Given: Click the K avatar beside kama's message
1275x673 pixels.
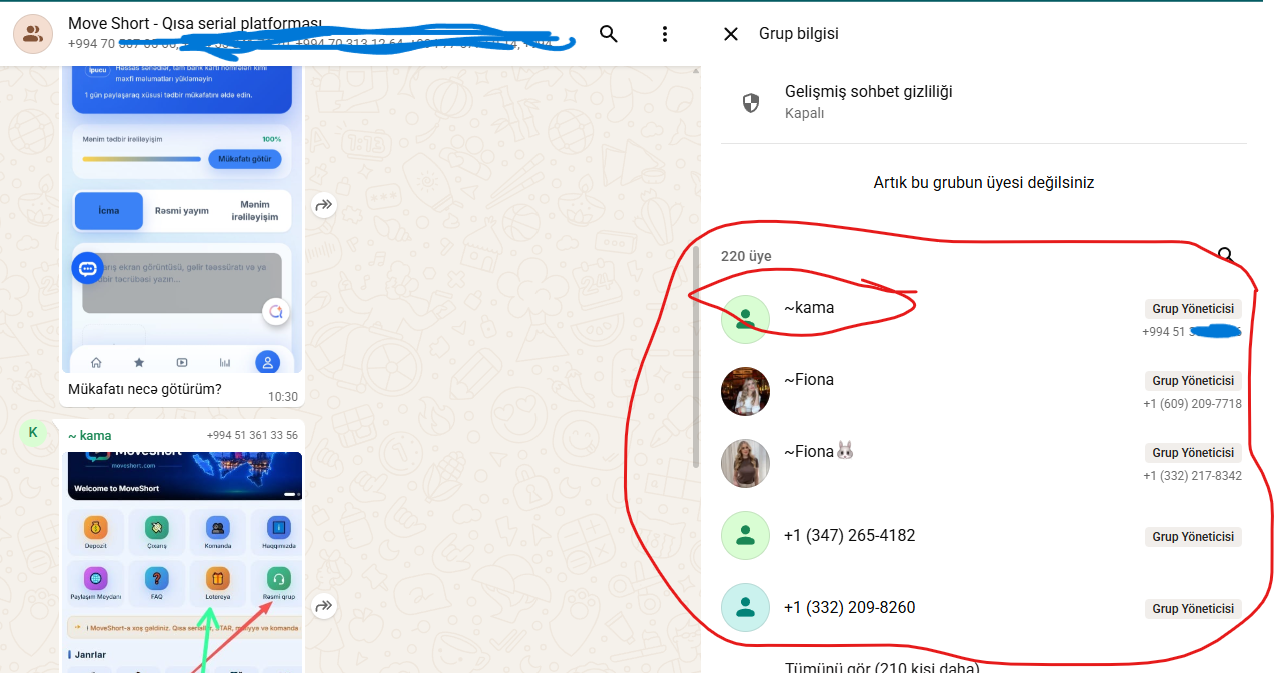Looking at the screenshot, I should coord(33,432).
